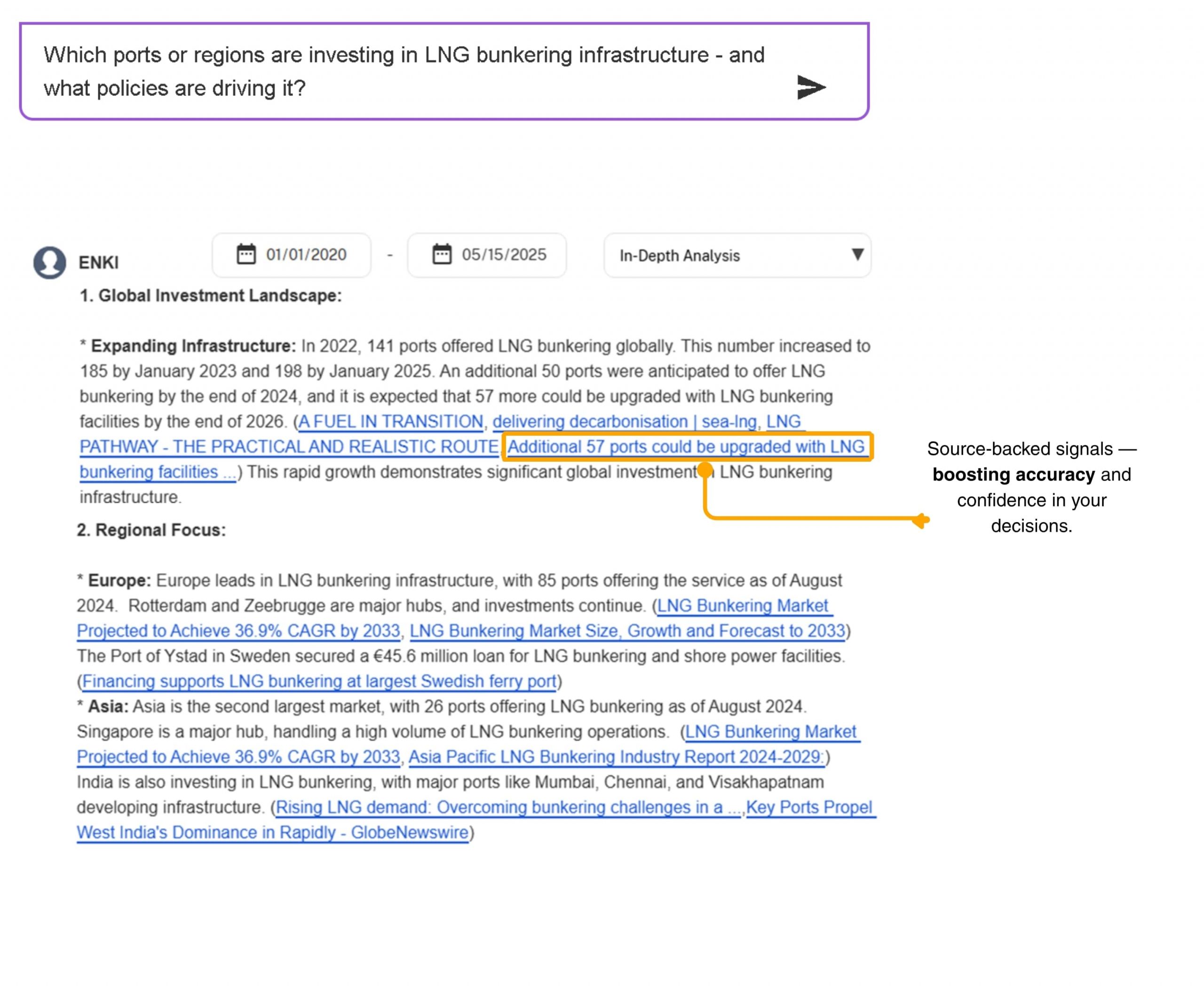Viewport: 1204px width, 1003px height.
Task: Click the ENKI avatar icon
Action: point(50,262)
